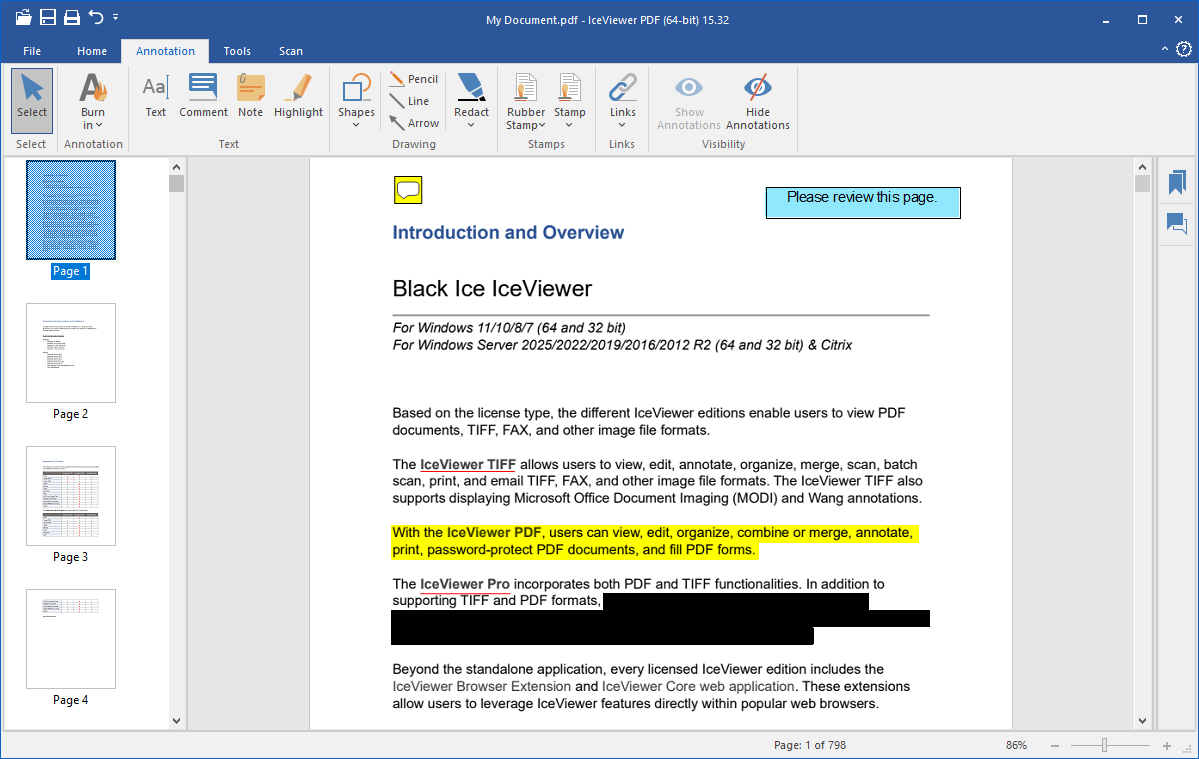
Task: Open the Comments panel icon
Action: (x=1177, y=223)
